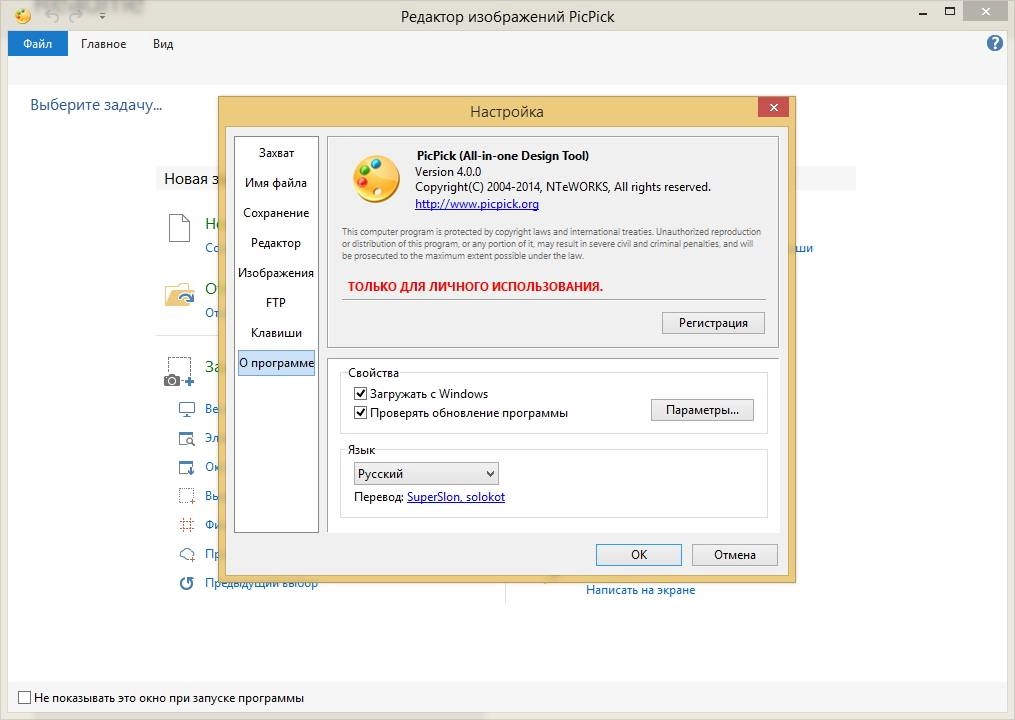Switch to the Вид ribbon tab
Image resolution: width=1015 pixels, height=720 pixels.
click(163, 44)
